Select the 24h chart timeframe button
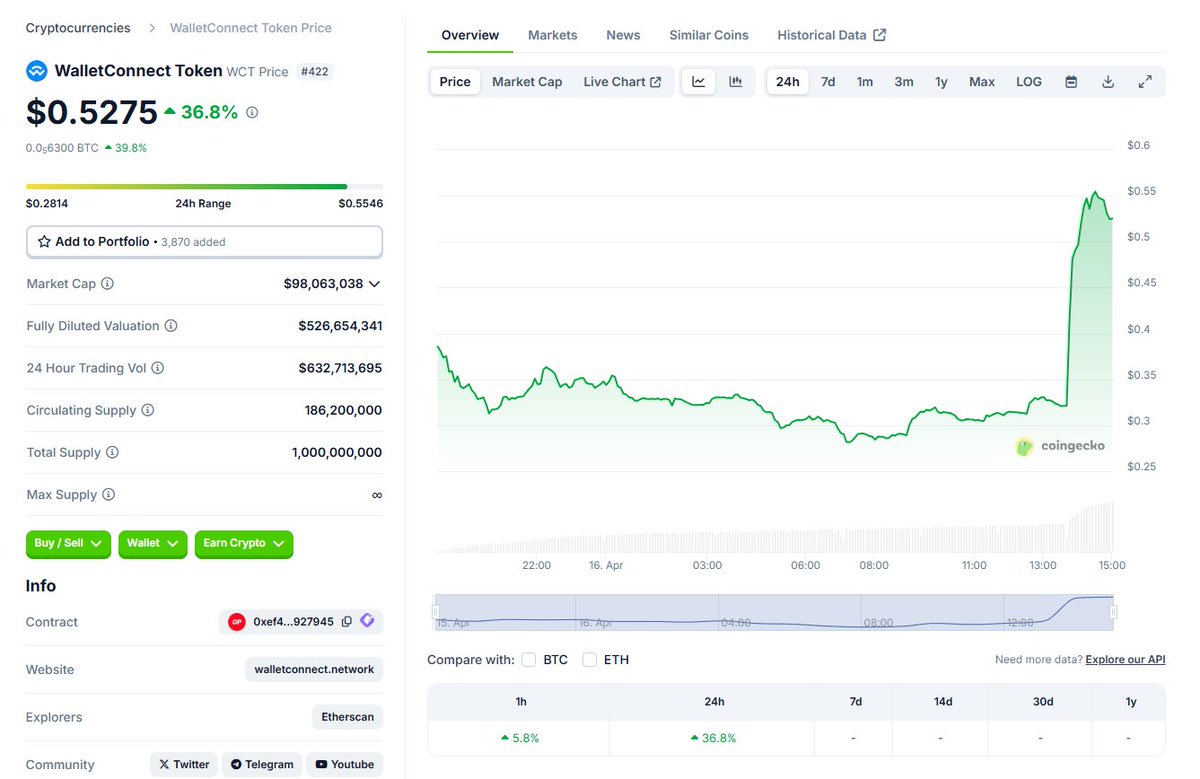The width and height of the screenshot is (1200, 779). coord(788,82)
